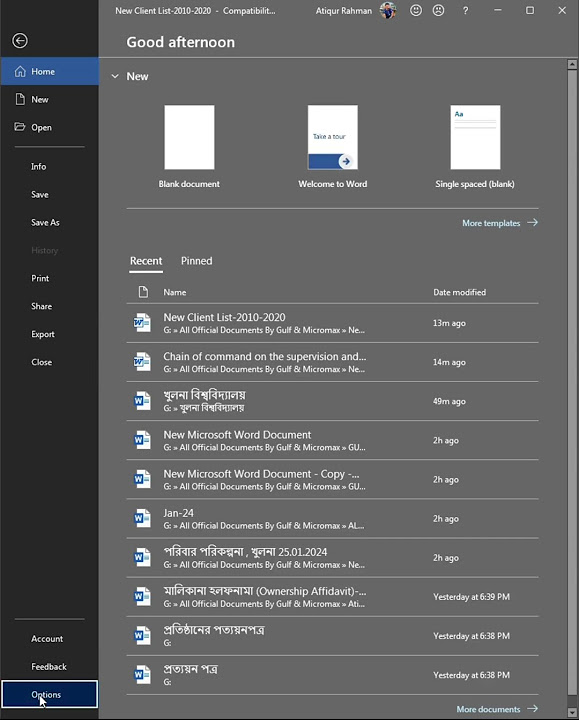579x720 pixels.
Task: Open পরিবার পরিকল্পনা, খুলনা 25.01.2024 document
Action: pos(332,557)
